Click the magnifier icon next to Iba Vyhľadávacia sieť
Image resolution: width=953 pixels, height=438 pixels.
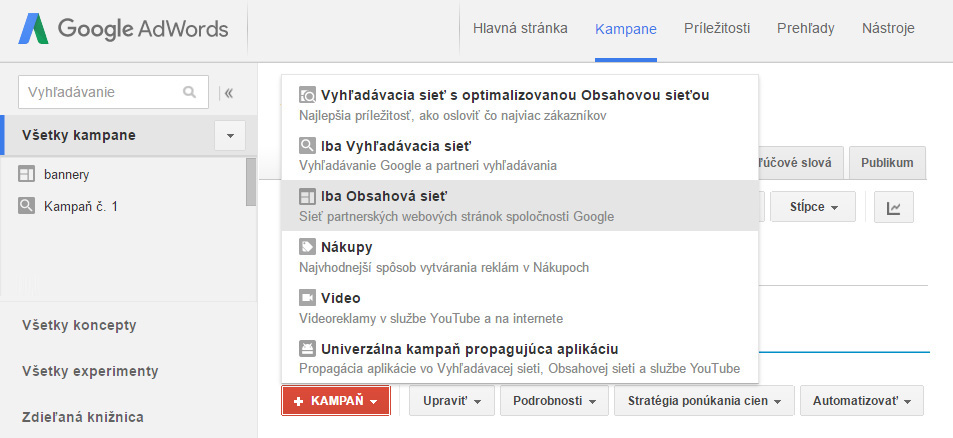[308, 146]
